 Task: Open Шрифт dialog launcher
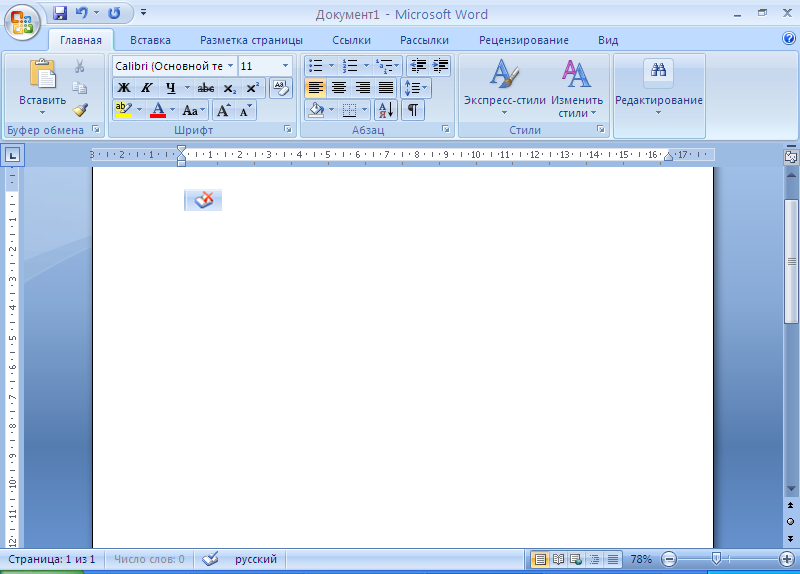point(288,129)
